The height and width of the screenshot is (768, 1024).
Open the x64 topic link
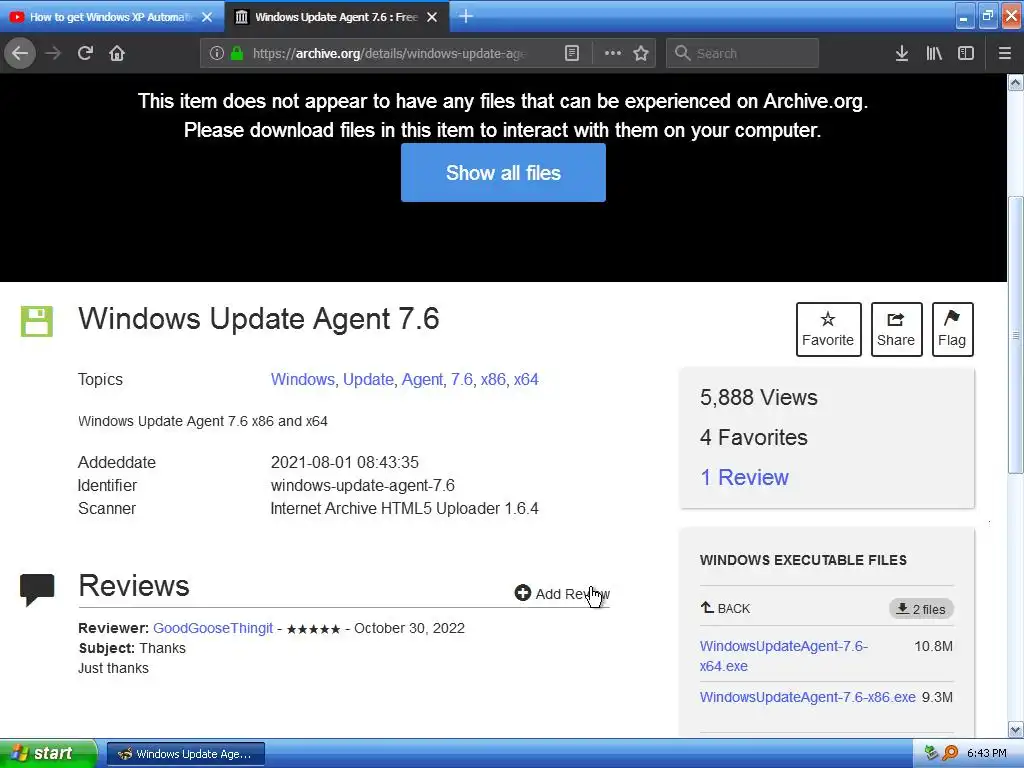526,379
